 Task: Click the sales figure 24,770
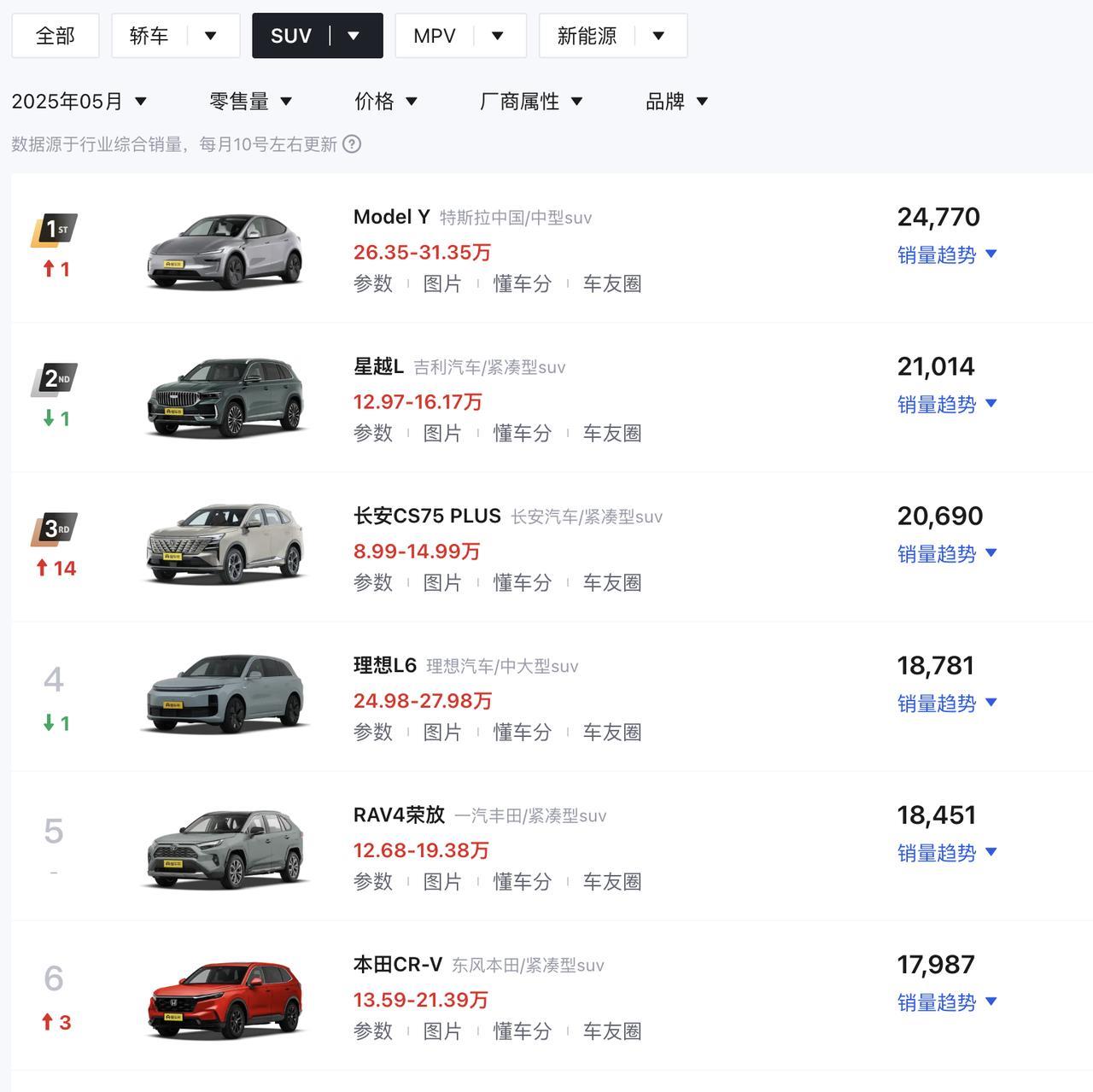[938, 217]
